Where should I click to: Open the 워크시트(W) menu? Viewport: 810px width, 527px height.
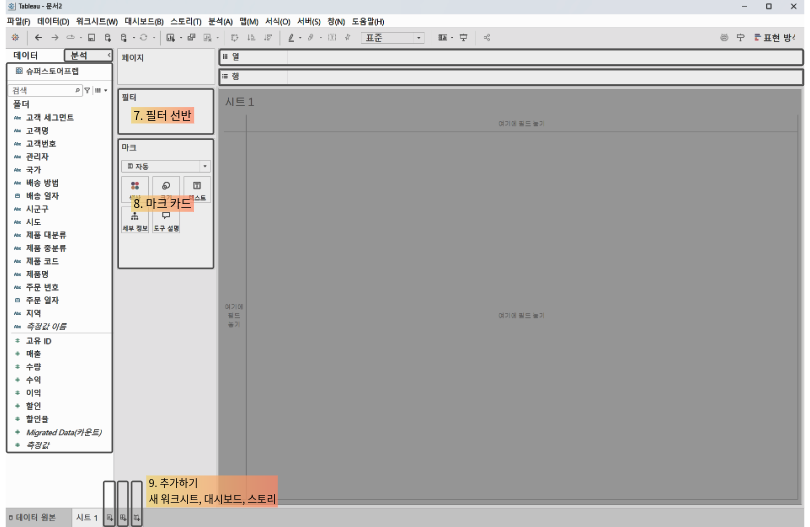click(96, 21)
